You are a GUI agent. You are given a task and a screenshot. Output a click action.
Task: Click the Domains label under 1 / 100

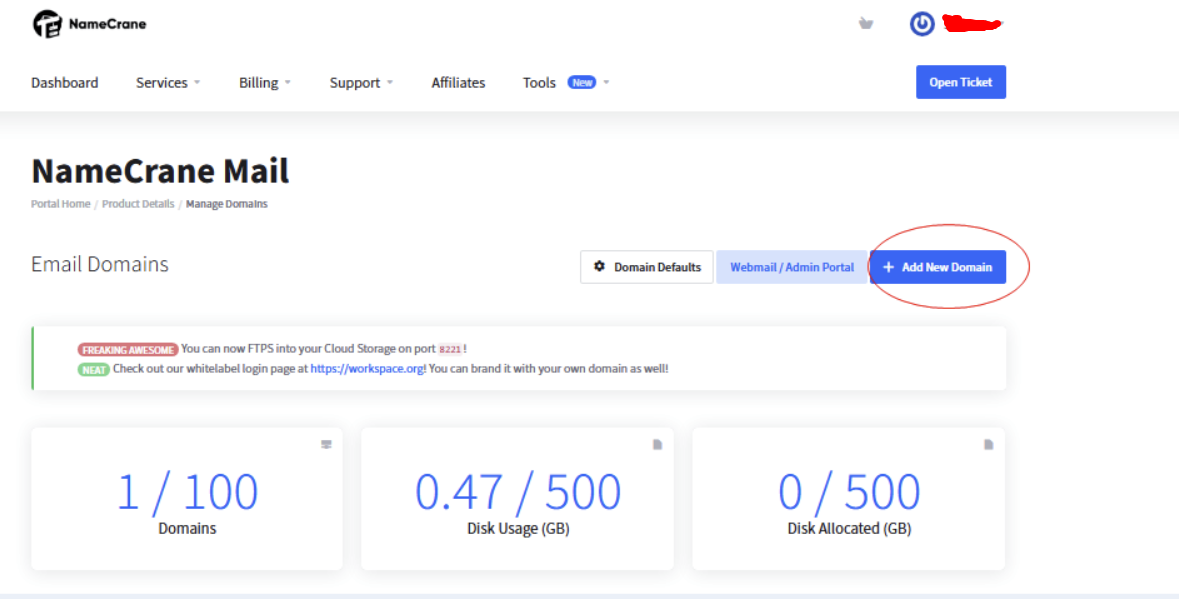187,528
